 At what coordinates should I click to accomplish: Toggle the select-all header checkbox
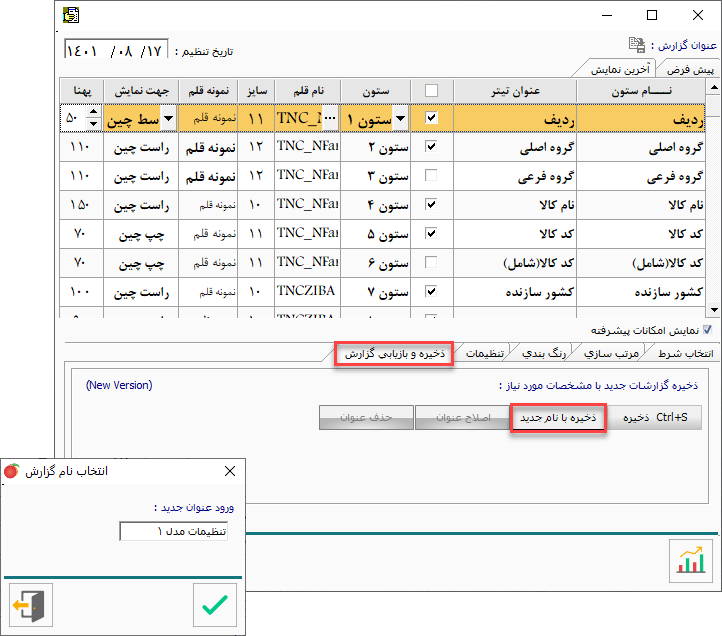click(x=431, y=90)
